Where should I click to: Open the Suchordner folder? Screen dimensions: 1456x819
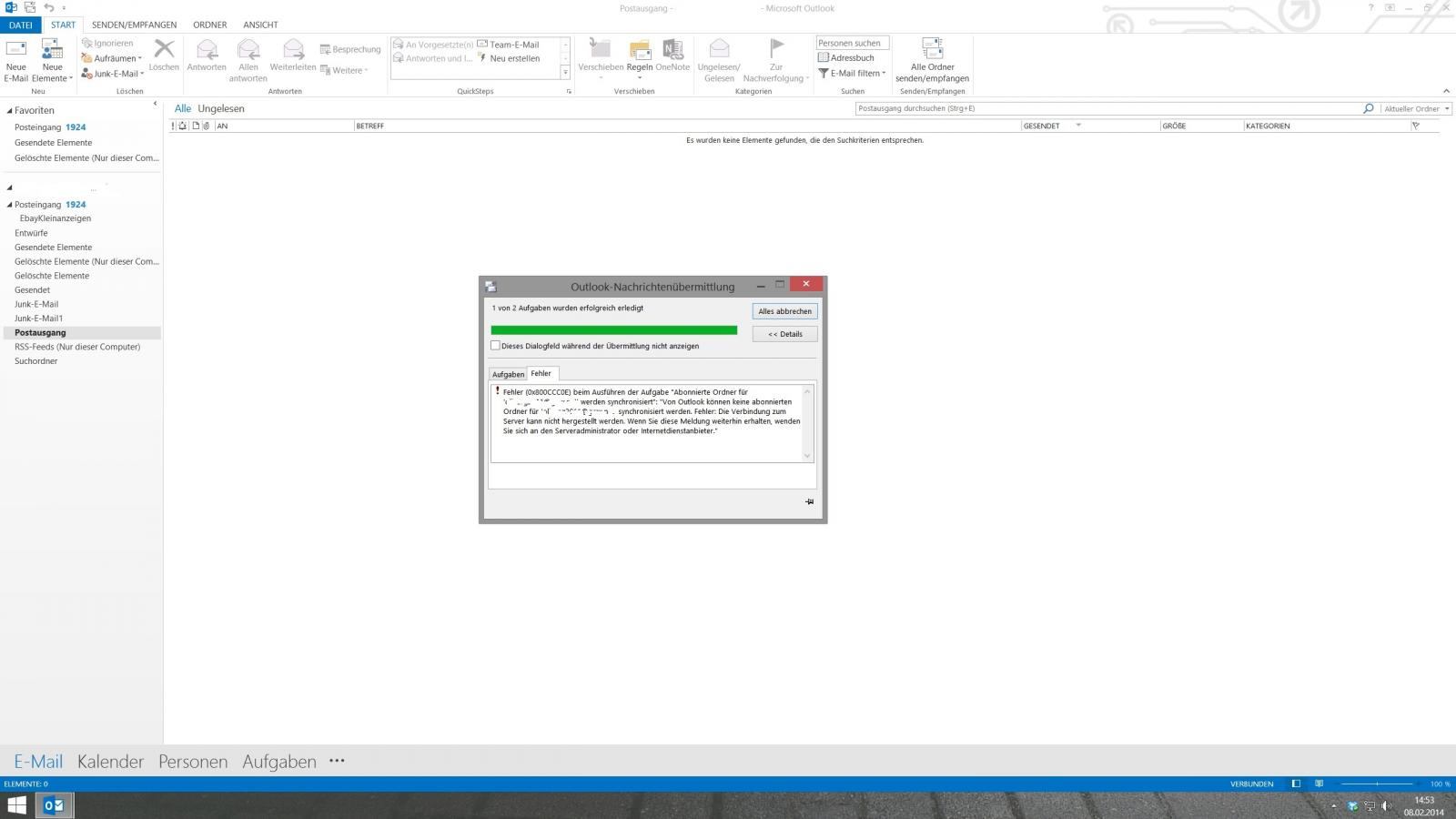(35, 361)
